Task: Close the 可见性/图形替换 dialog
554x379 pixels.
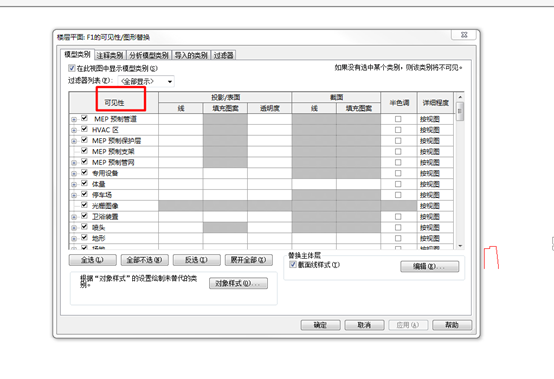Action: pos(464,35)
